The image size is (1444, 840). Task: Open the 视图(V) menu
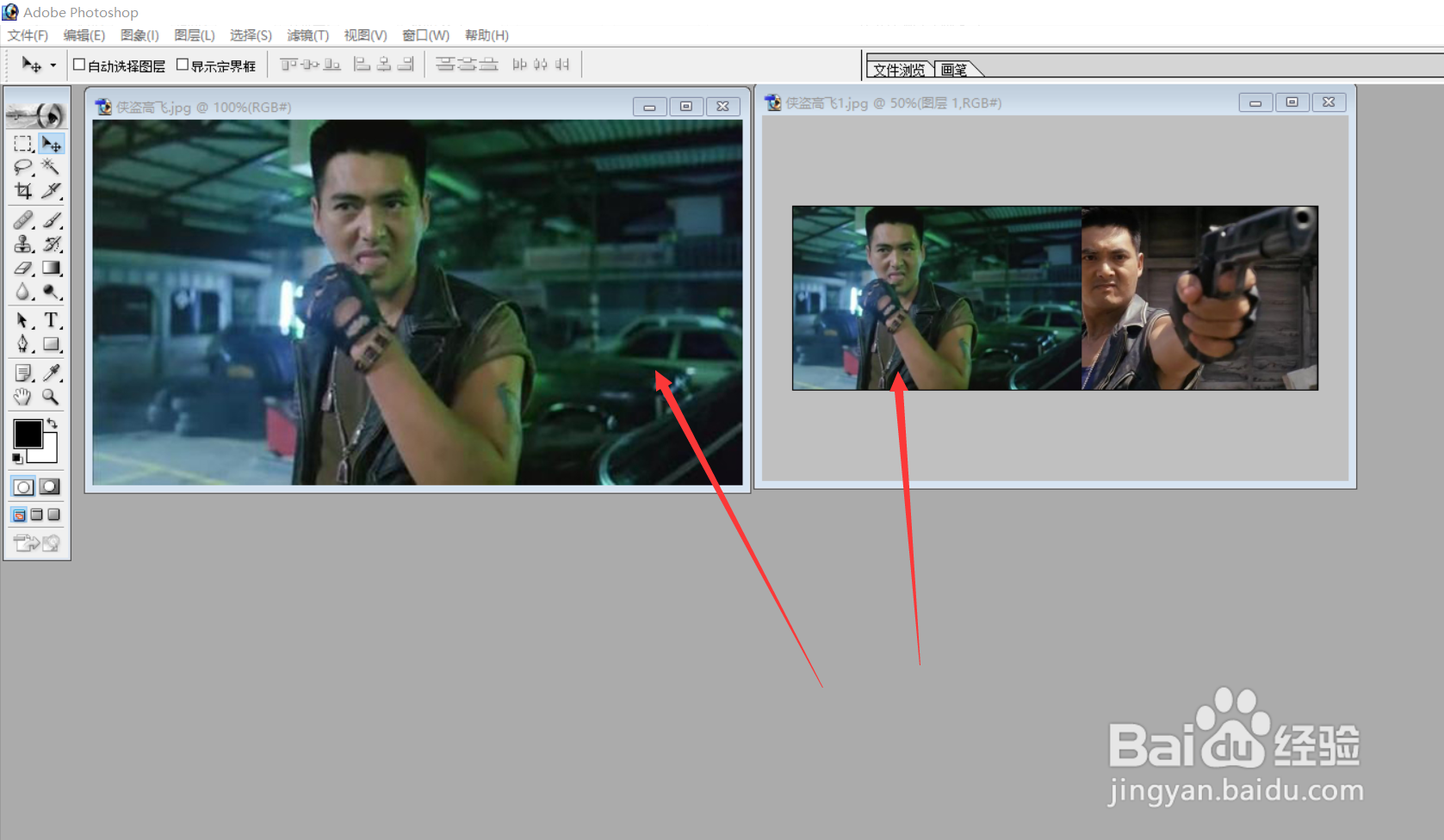tap(365, 35)
